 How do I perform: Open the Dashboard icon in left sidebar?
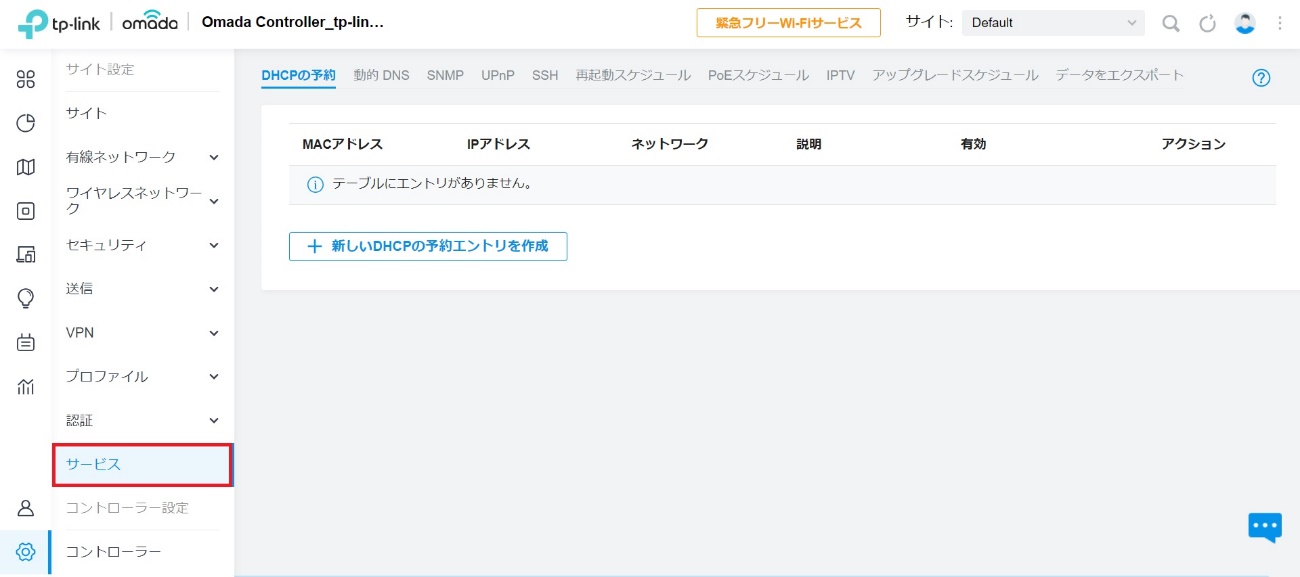[26, 80]
